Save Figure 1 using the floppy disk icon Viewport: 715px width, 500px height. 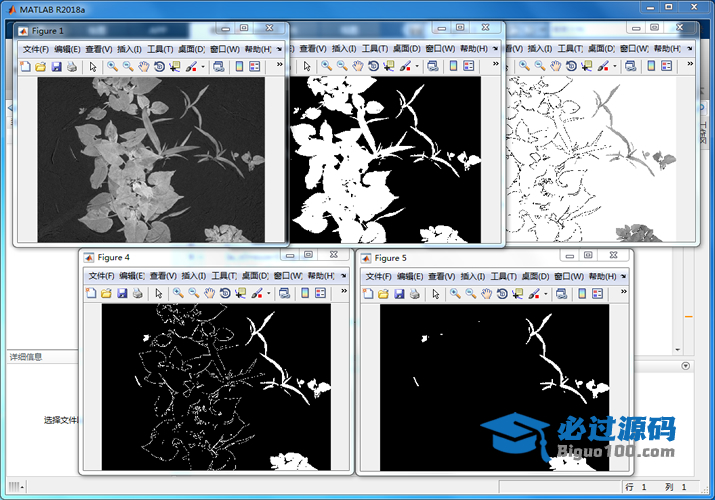coord(56,67)
